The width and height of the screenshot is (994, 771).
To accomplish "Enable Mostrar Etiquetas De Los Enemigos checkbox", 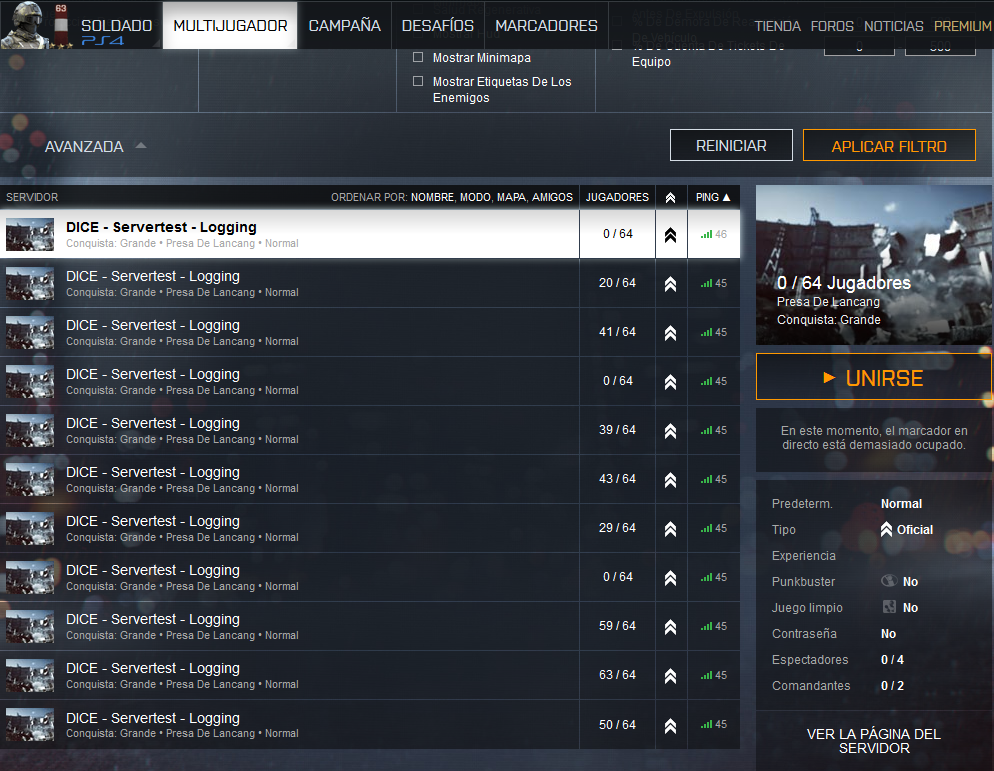I will (x=418, y=81).
